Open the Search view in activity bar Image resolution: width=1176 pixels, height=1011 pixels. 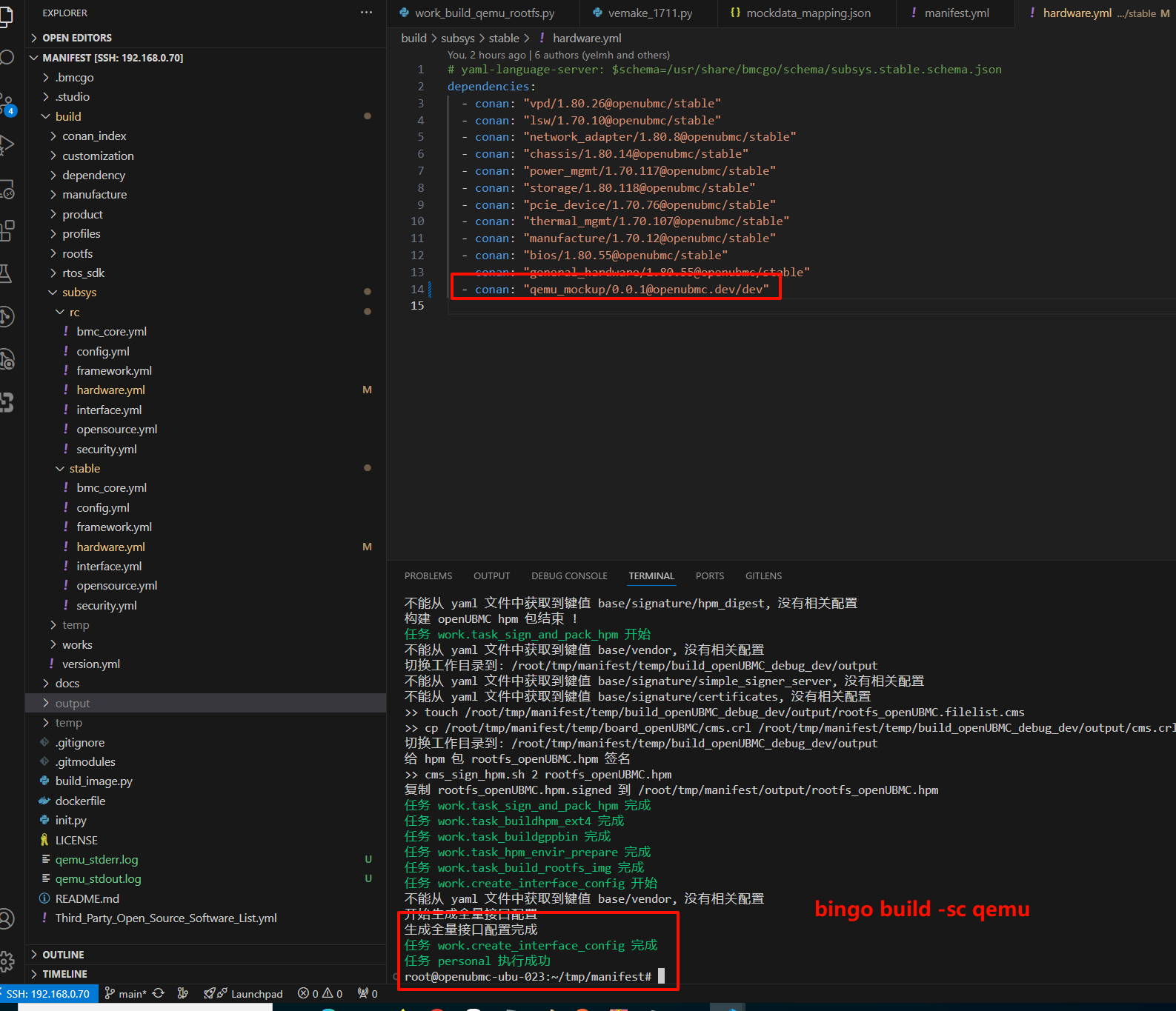(7, 57)
